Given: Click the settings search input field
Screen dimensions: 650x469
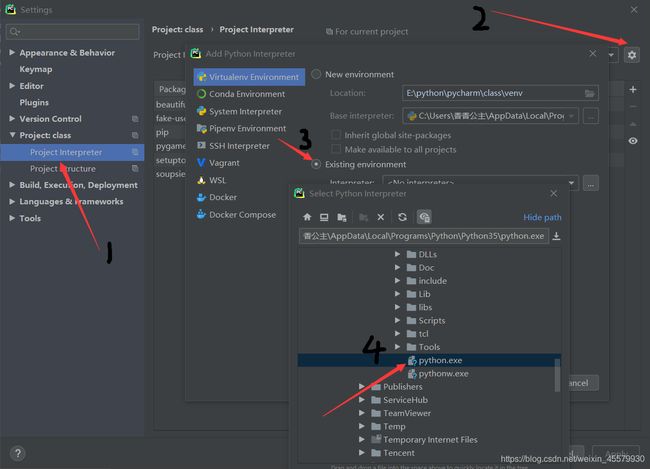Looking at the screenshot, I should (73, 32).
